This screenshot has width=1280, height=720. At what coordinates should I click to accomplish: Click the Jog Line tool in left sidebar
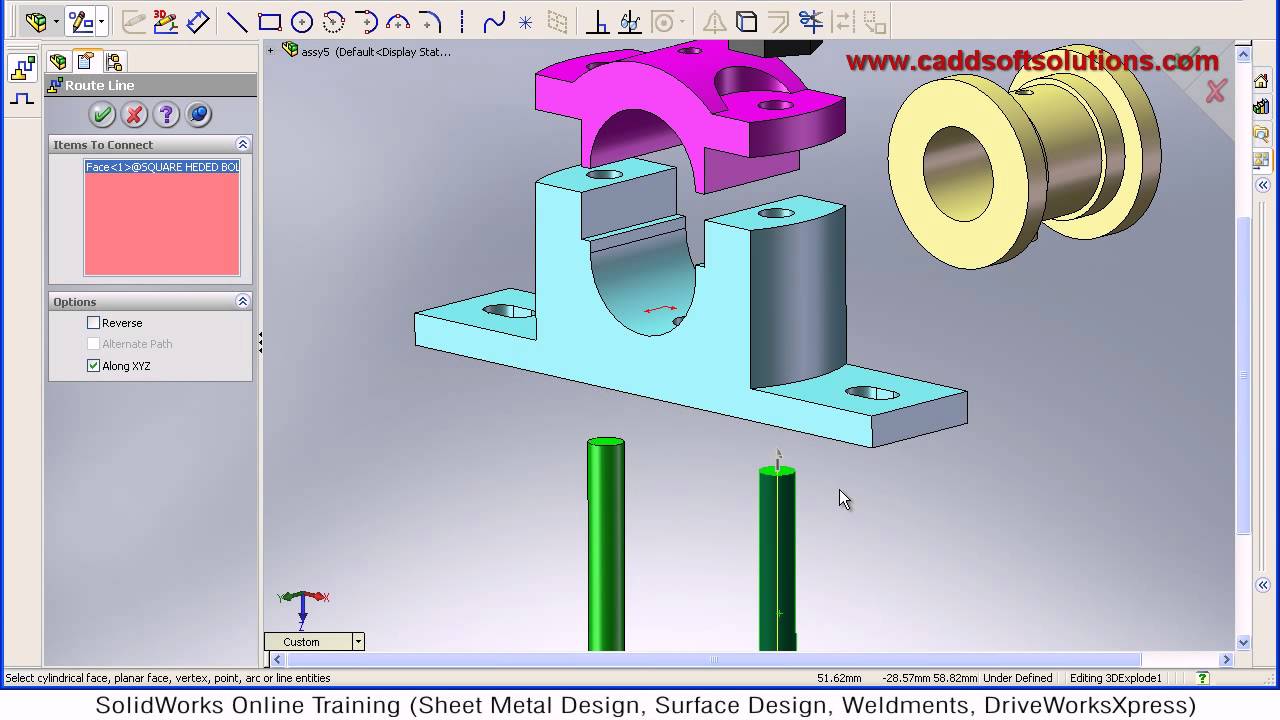(22, 98)
